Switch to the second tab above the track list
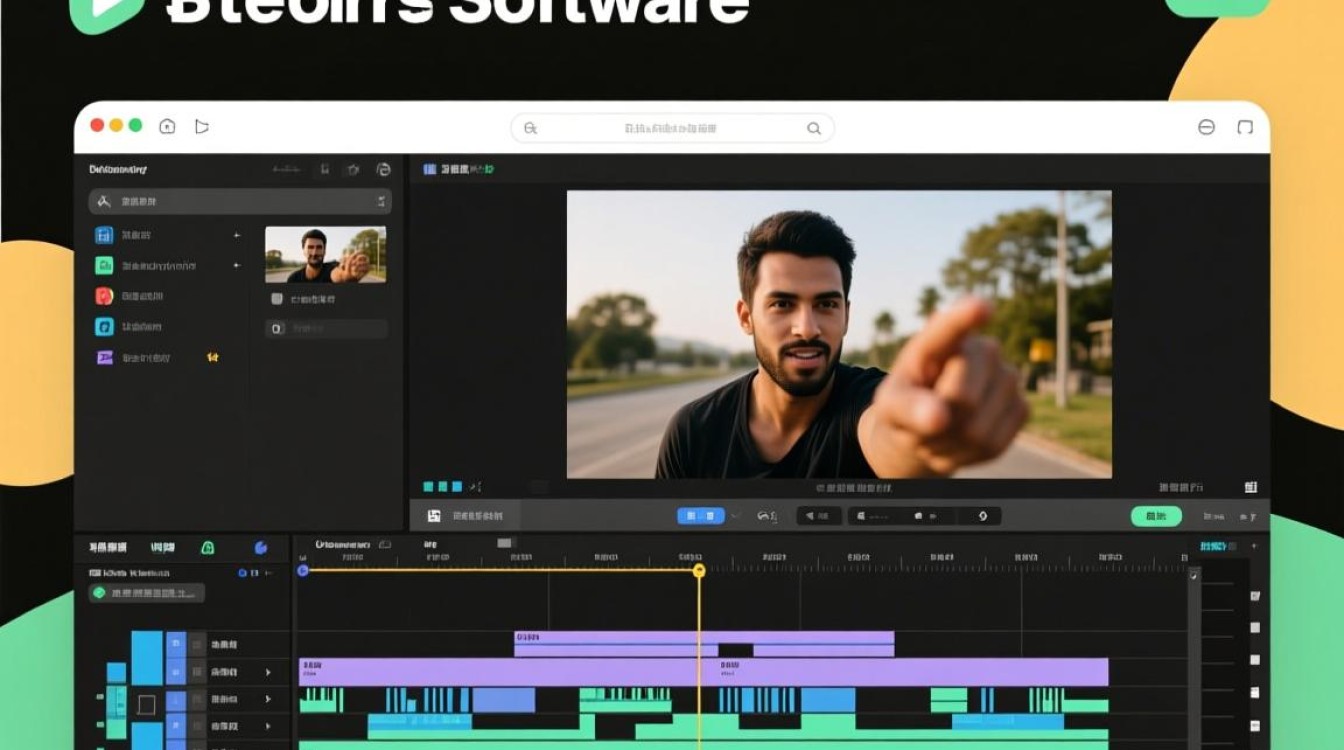1344x750 pixels. [162, 547]
